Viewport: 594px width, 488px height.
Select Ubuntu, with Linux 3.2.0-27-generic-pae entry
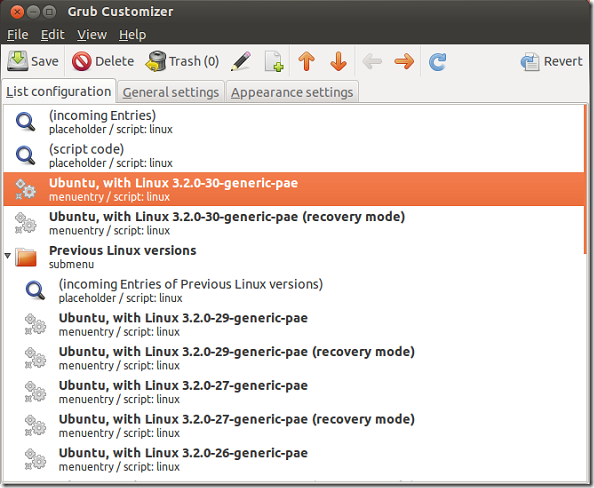pos(294,391)
